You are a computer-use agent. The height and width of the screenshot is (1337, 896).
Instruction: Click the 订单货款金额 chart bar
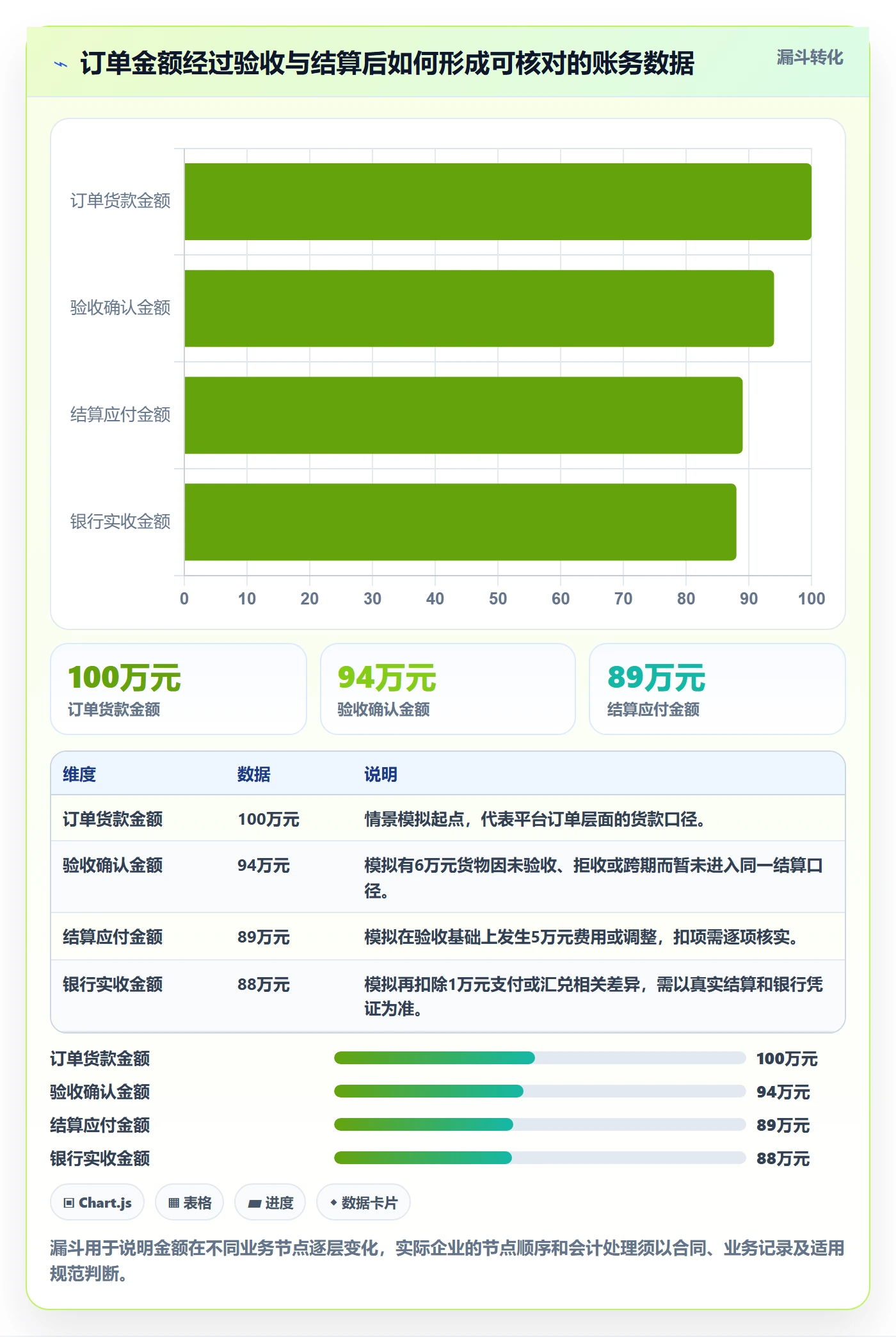(498, 202)
